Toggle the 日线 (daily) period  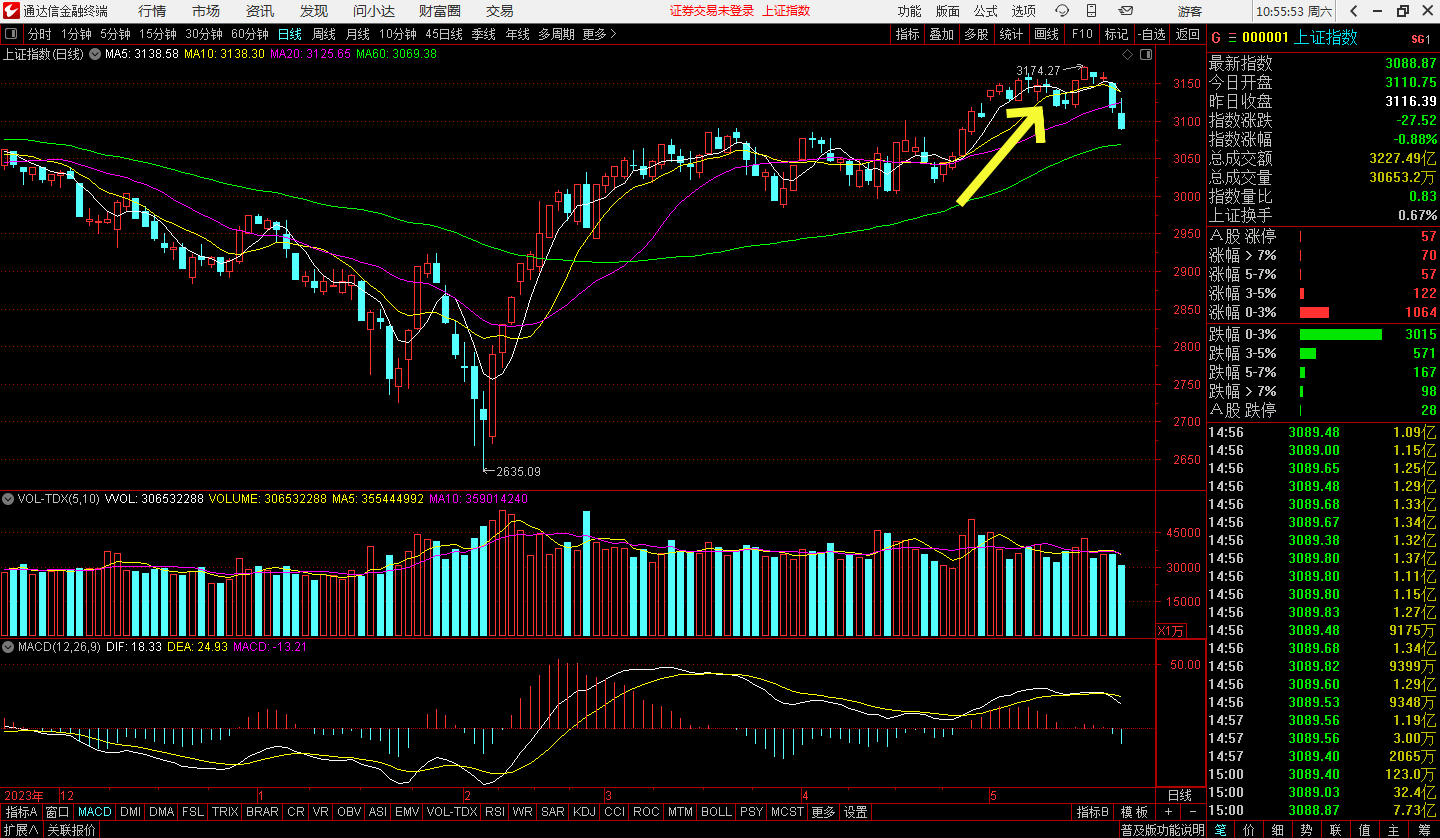[289, 34]
